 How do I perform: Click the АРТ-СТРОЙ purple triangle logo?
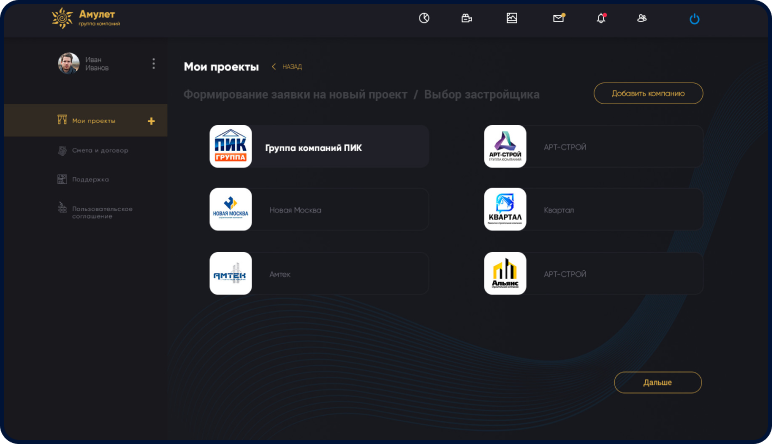(505, 146)
